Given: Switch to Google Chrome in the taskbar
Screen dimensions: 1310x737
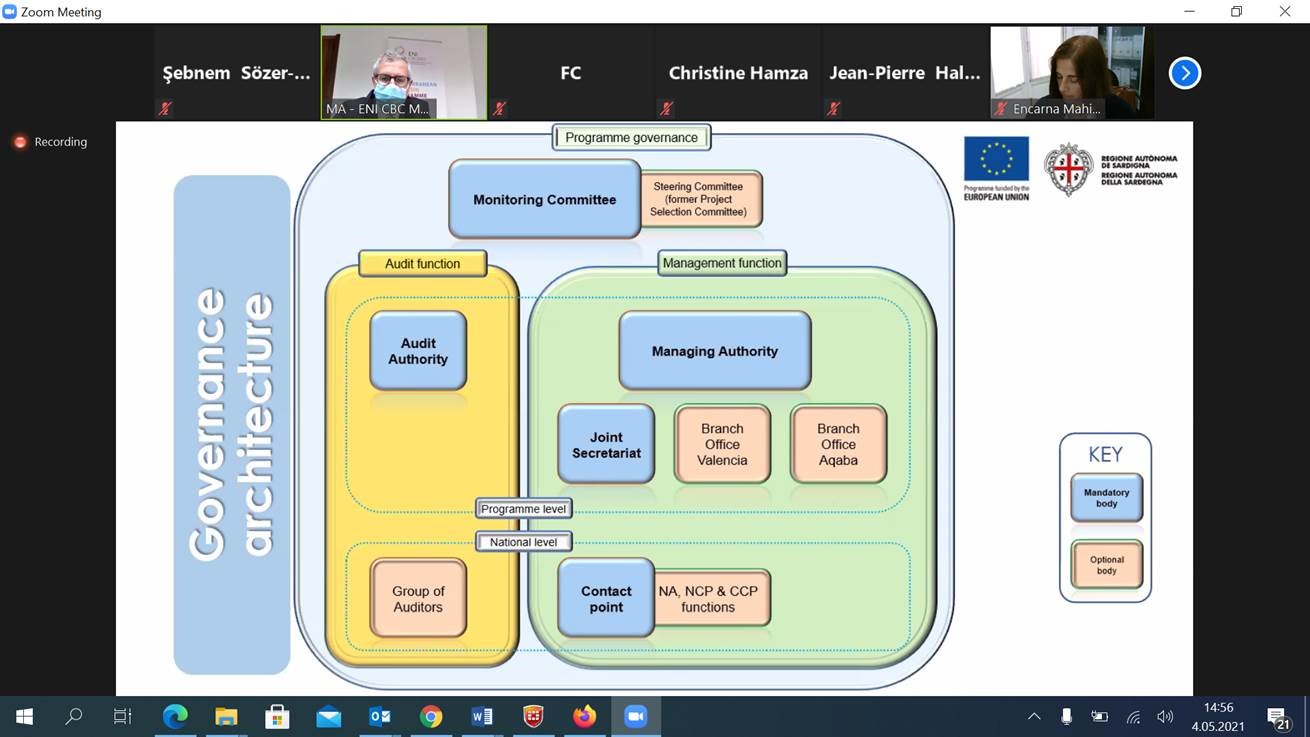Looking at the screenshot, I should pos(431,716).
